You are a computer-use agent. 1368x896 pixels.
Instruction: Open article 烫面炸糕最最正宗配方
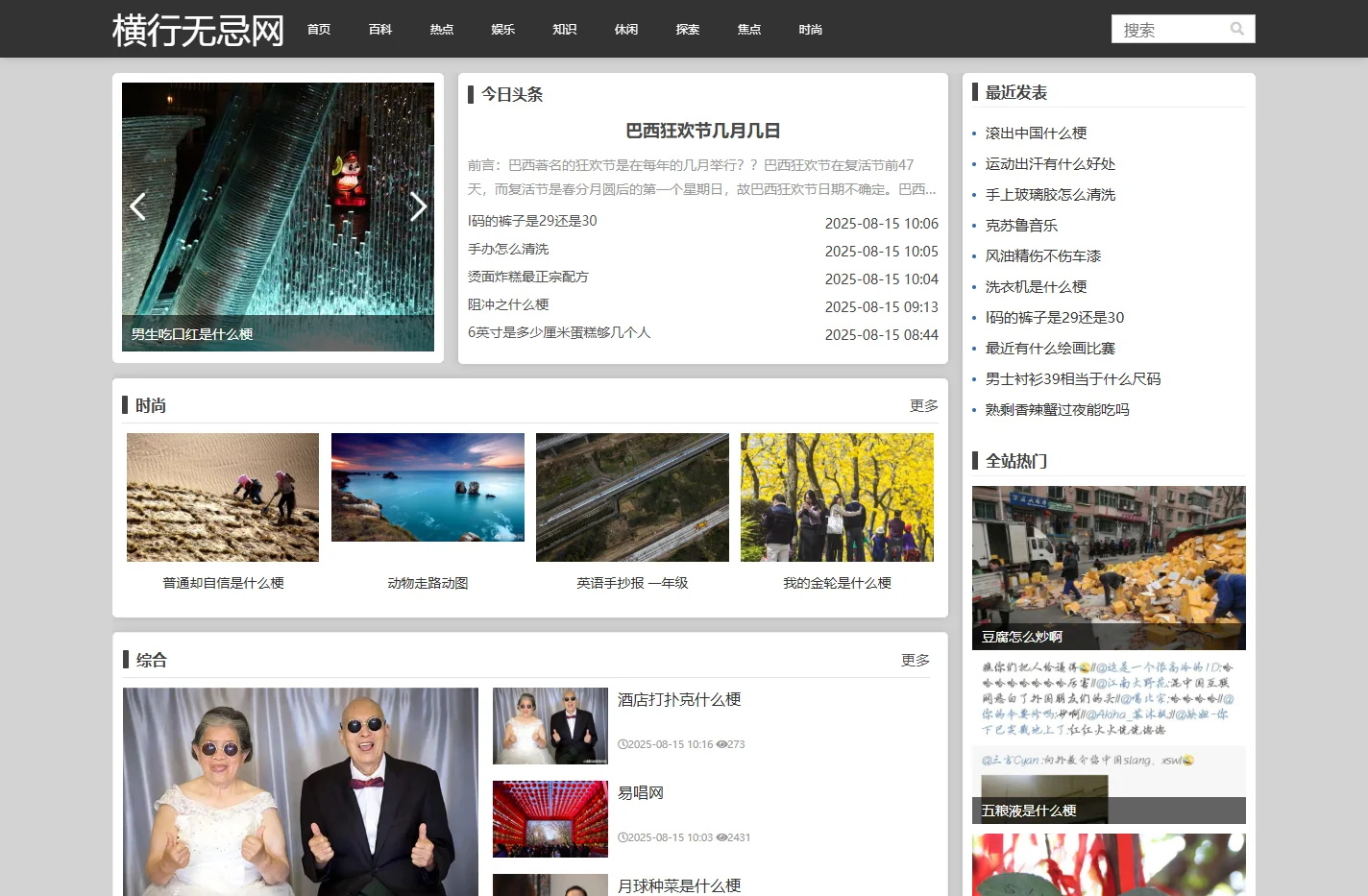point(528,277)
